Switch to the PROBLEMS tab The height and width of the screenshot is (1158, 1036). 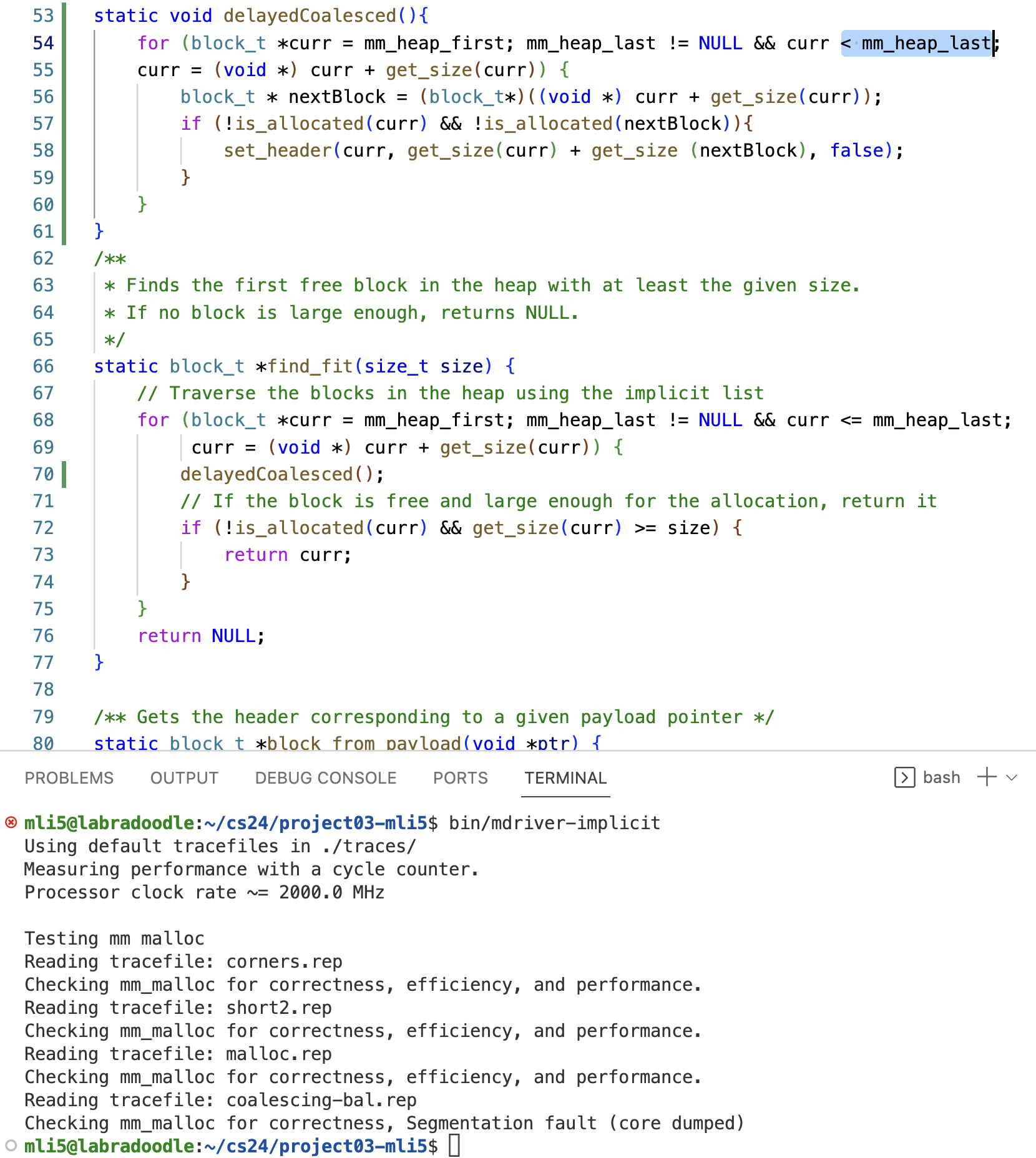click(x=69, y=778)
